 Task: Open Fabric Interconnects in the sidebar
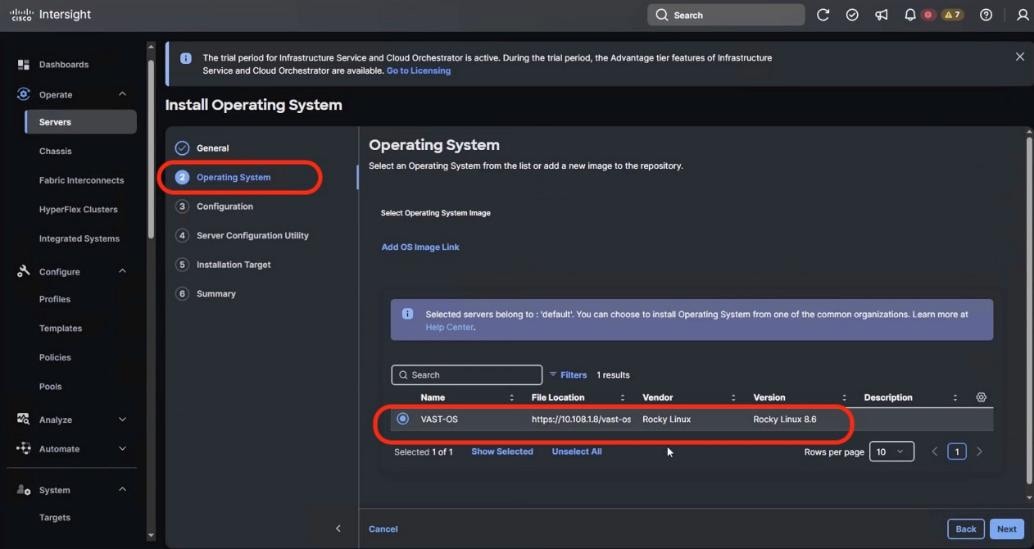(81, 180)
